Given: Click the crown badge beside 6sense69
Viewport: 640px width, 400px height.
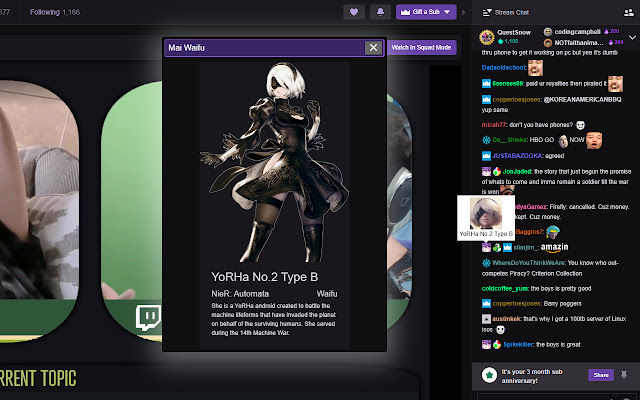Looking at the screenshot, I should [486, 84].
